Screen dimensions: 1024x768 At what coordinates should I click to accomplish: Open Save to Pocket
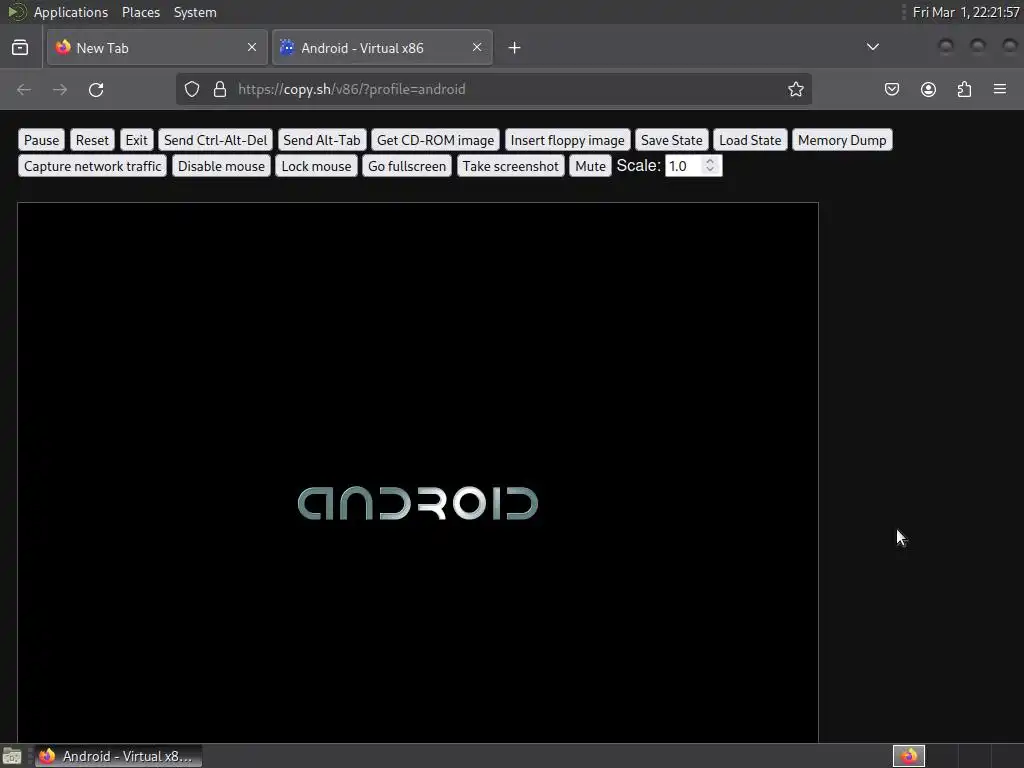pyautogui.click(x=892, y=89)
